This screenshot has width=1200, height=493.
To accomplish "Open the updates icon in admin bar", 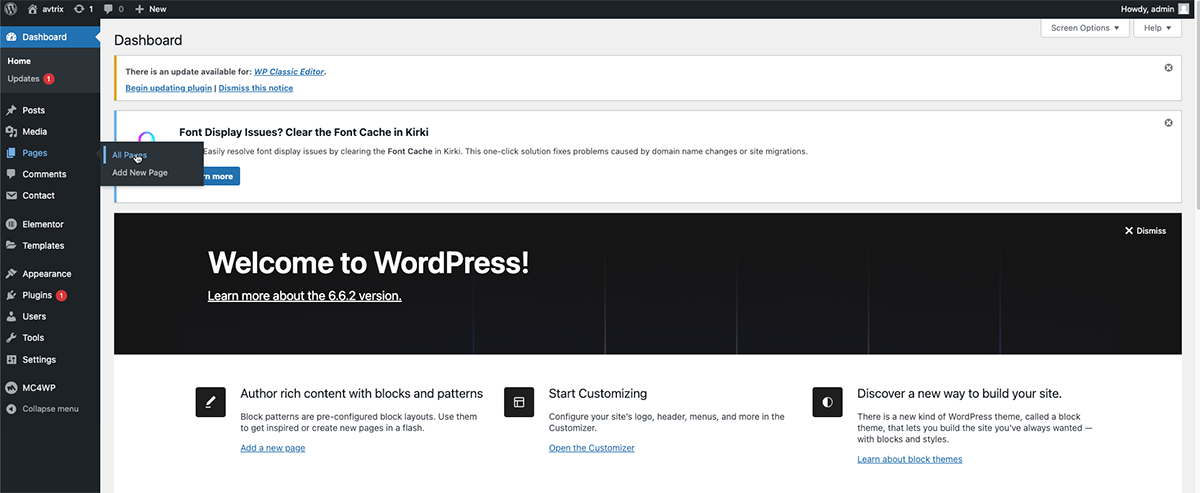I will click(79, 9).
